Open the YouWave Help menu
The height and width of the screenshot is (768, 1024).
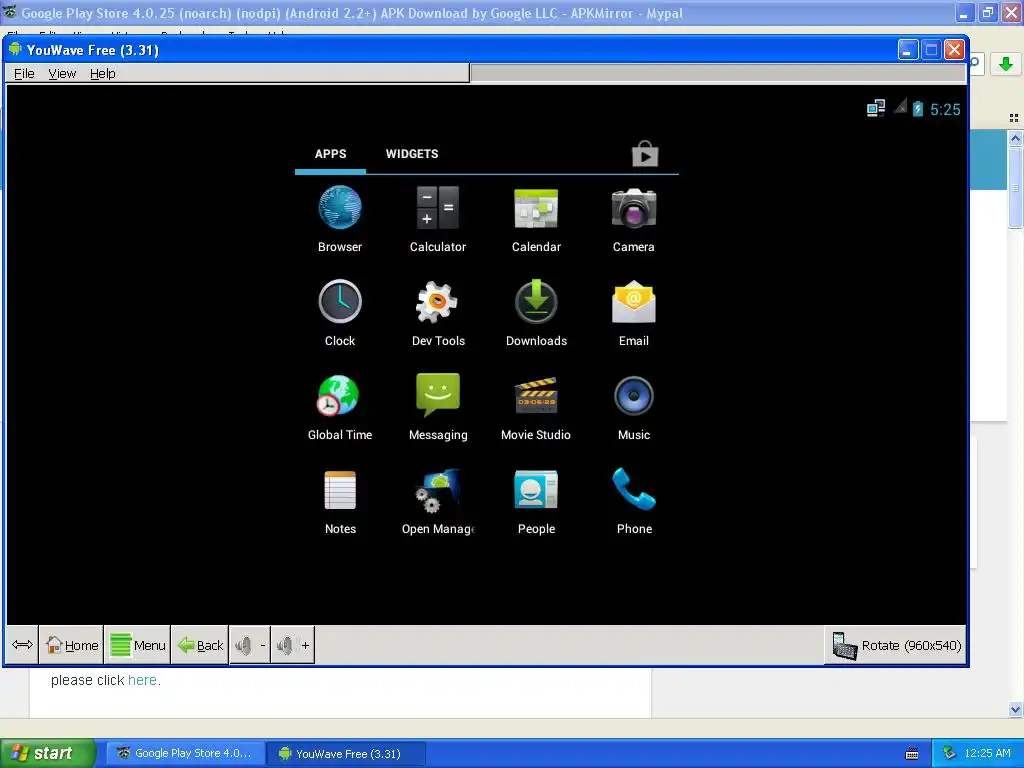(x=103, y=74)
